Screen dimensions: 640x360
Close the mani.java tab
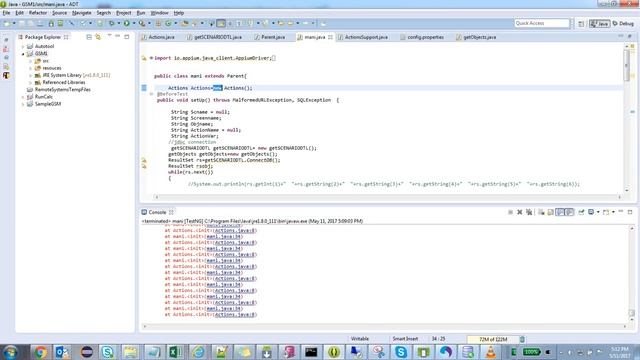[330, 37]
